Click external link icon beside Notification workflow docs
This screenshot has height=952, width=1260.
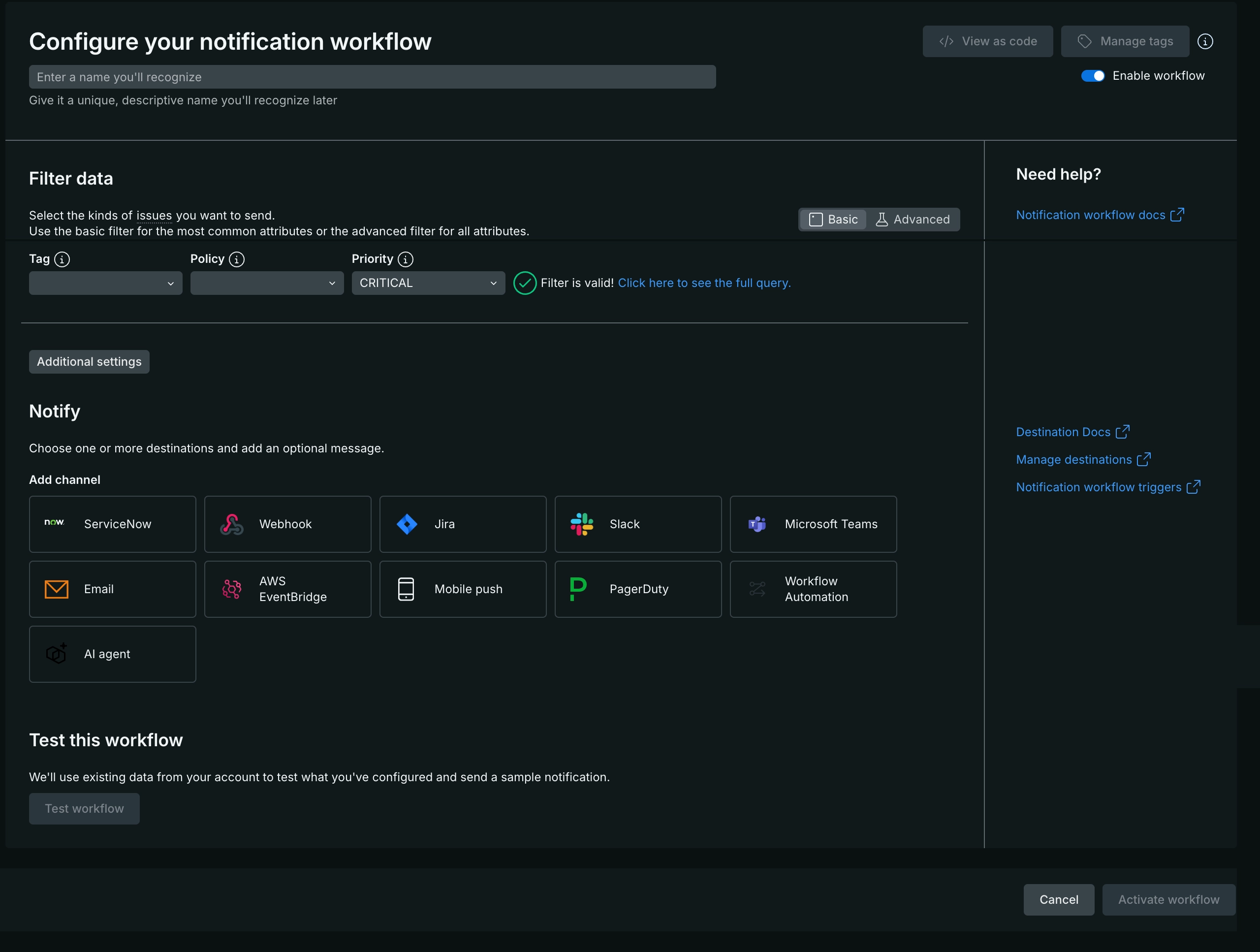click(x=1177, y=215)
